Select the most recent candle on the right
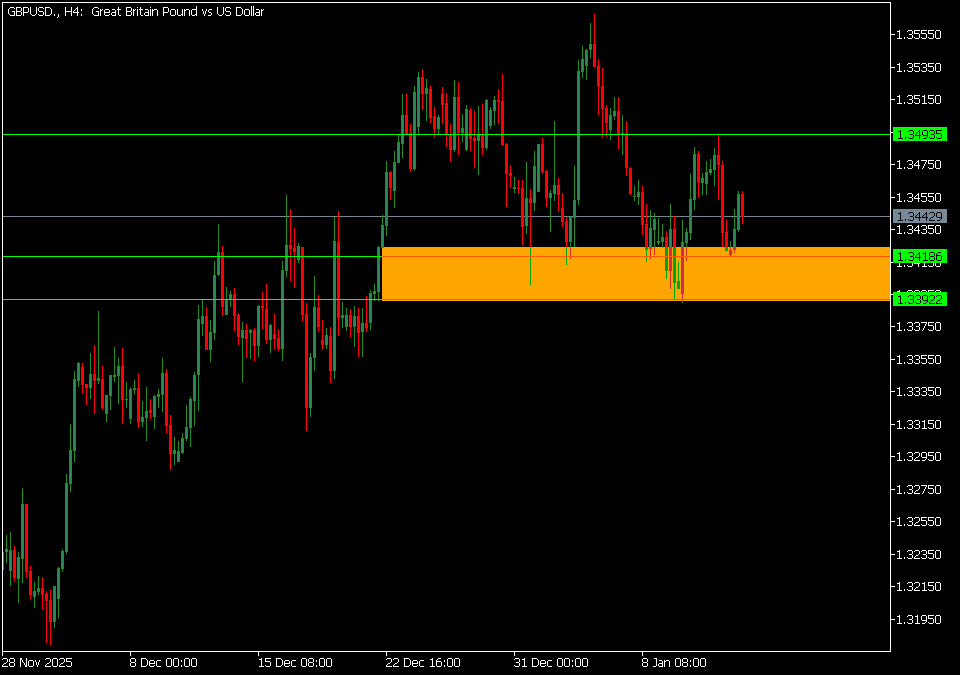 742,206
